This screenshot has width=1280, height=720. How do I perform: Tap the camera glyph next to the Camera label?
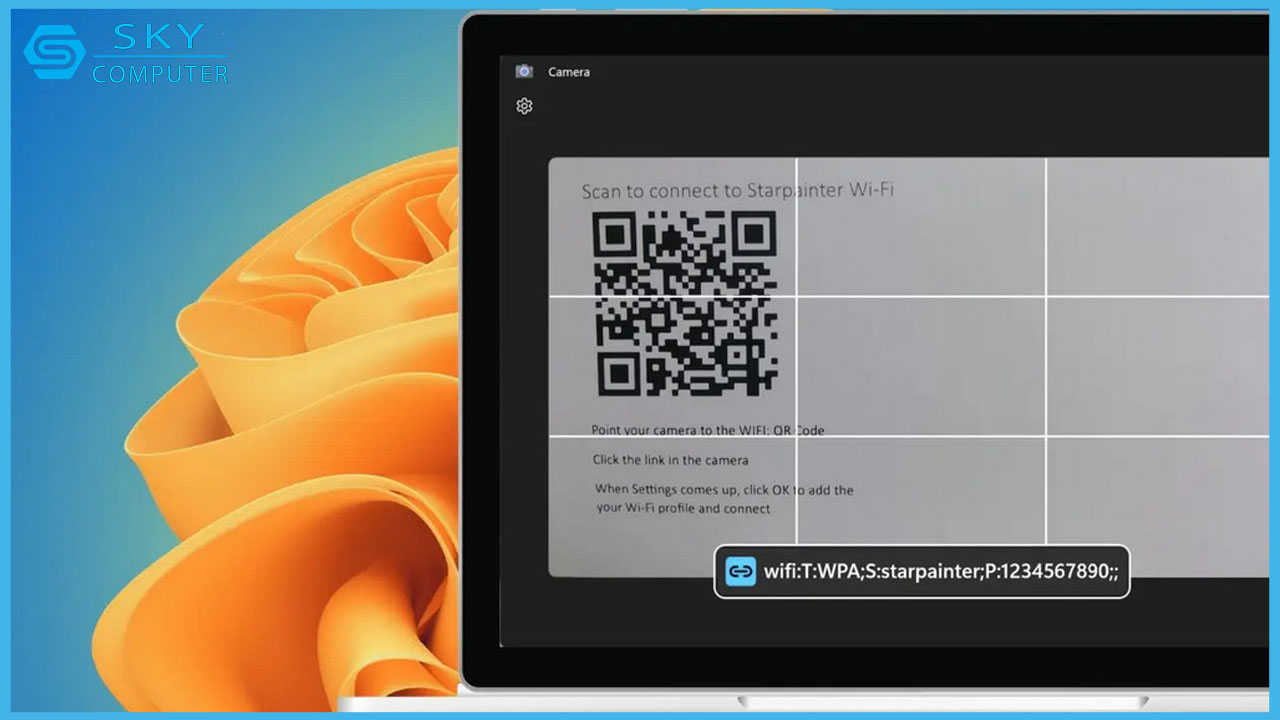[524, 71]
